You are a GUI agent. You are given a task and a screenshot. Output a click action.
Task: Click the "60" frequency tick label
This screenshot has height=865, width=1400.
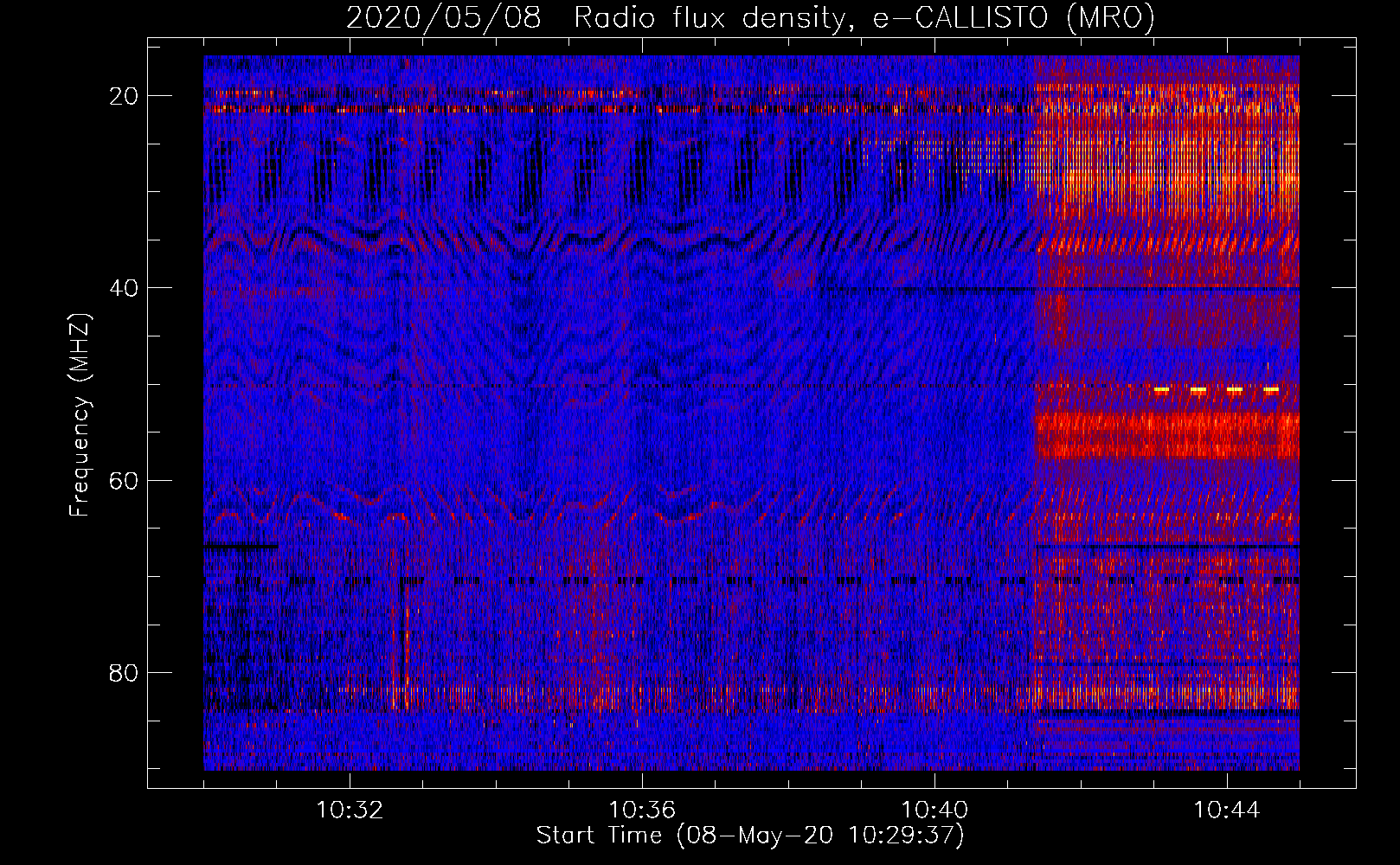point(125,480)
